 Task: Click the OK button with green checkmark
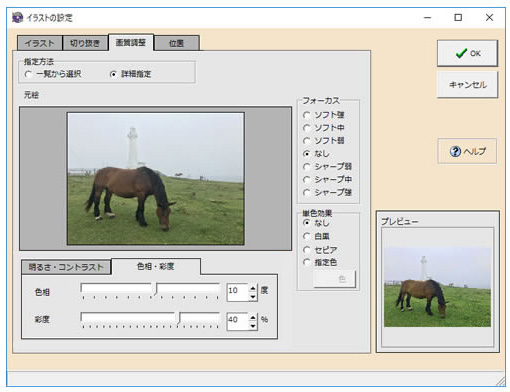coord(467,53)
